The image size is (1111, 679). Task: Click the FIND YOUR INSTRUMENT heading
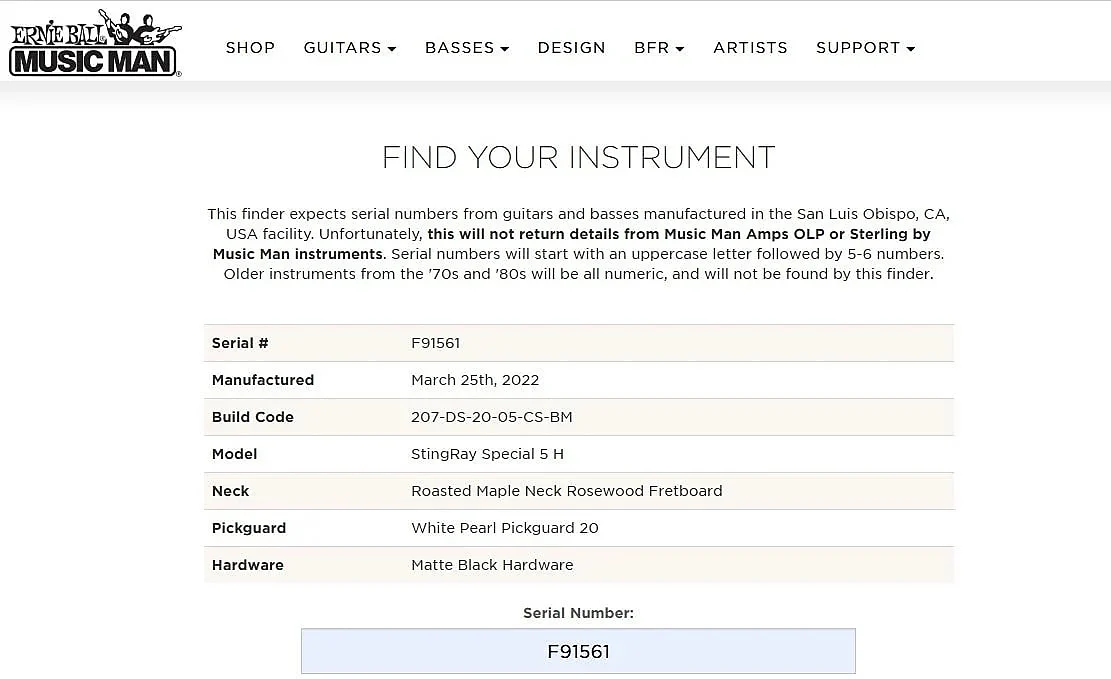578,157
